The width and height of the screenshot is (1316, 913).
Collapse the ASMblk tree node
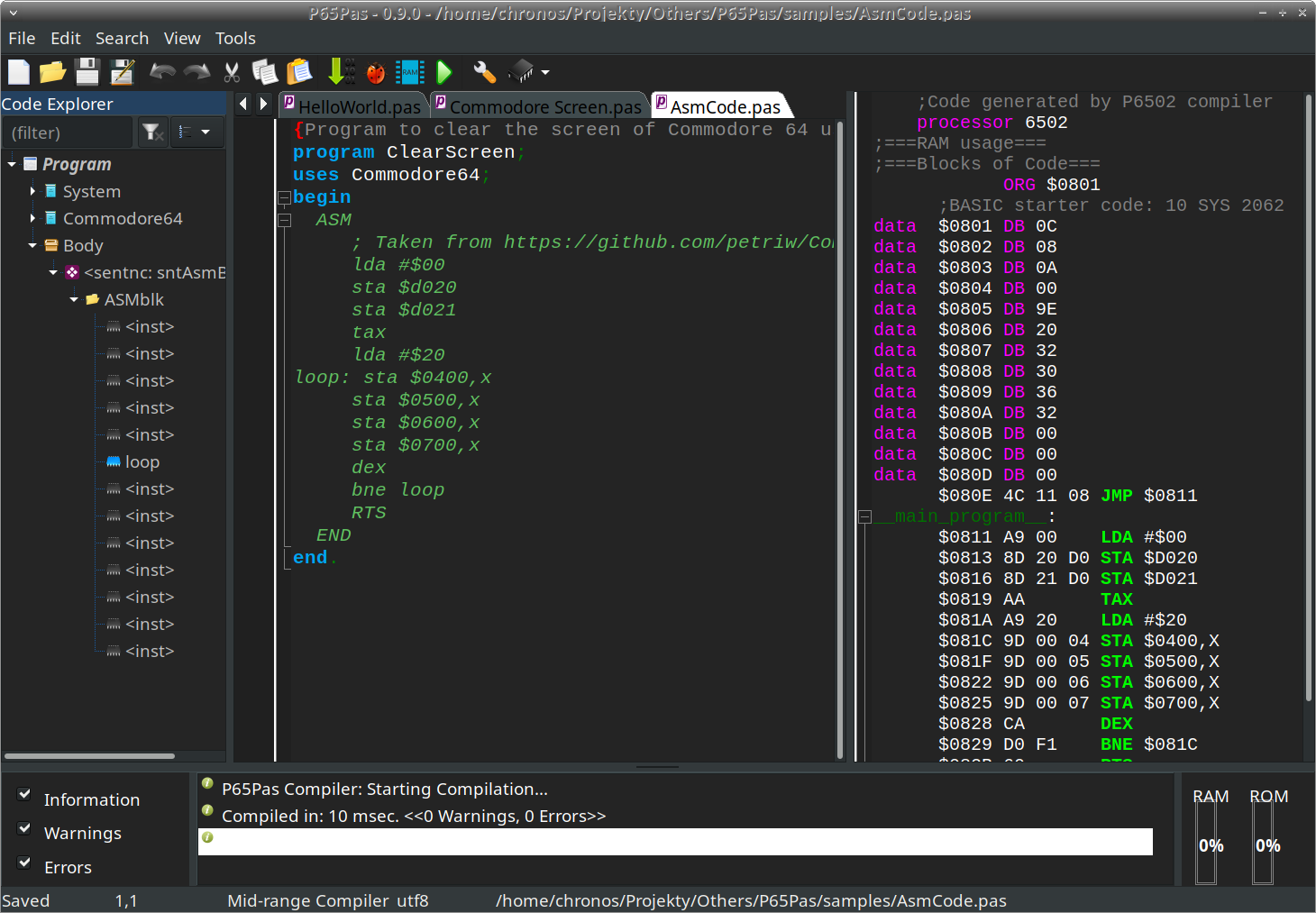point(74,299)
